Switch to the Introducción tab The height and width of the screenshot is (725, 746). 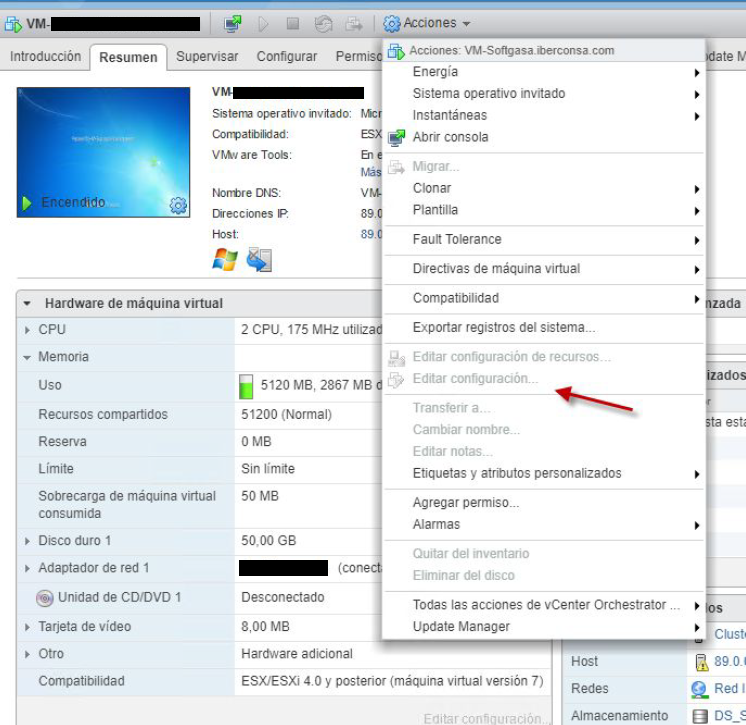pos(45,56)
